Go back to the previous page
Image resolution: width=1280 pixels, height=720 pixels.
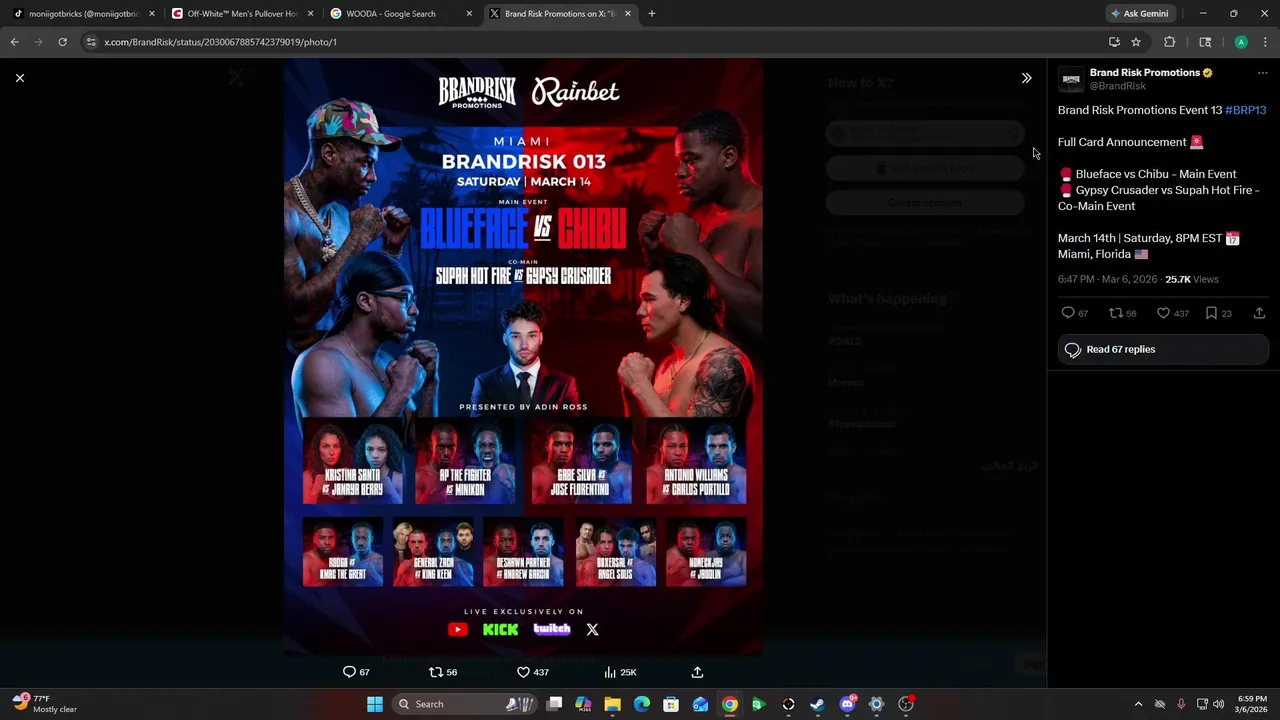[15, 42]
